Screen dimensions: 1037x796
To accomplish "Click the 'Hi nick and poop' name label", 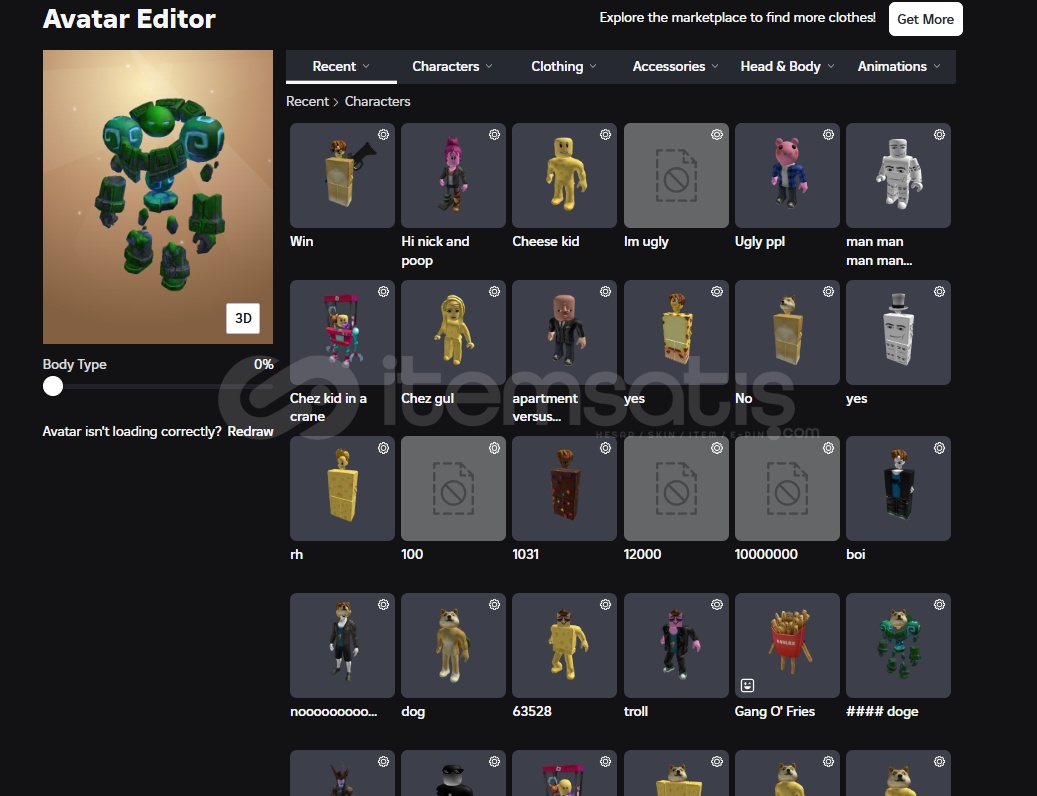I will [435, 251].
